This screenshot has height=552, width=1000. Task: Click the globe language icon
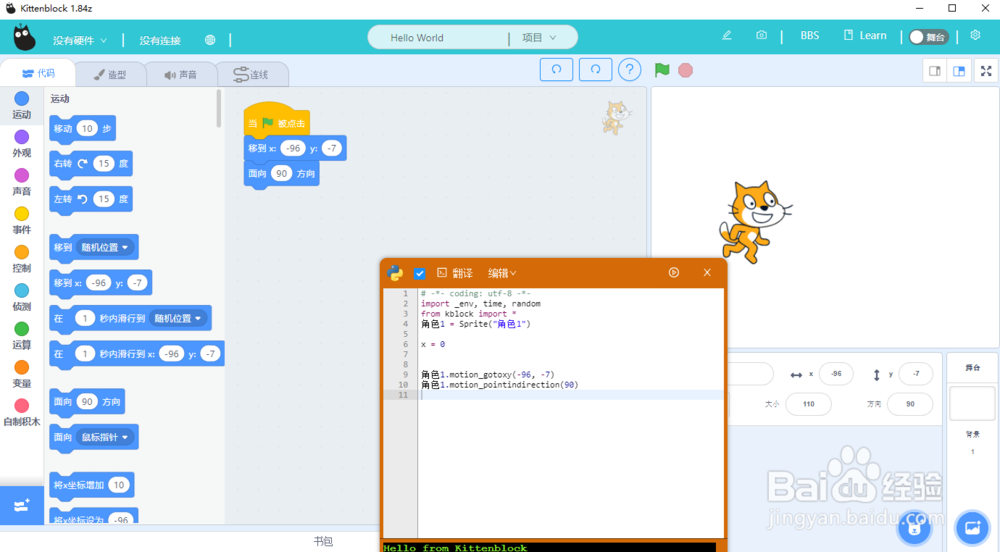pyautogui.click(x=210, y=40)
